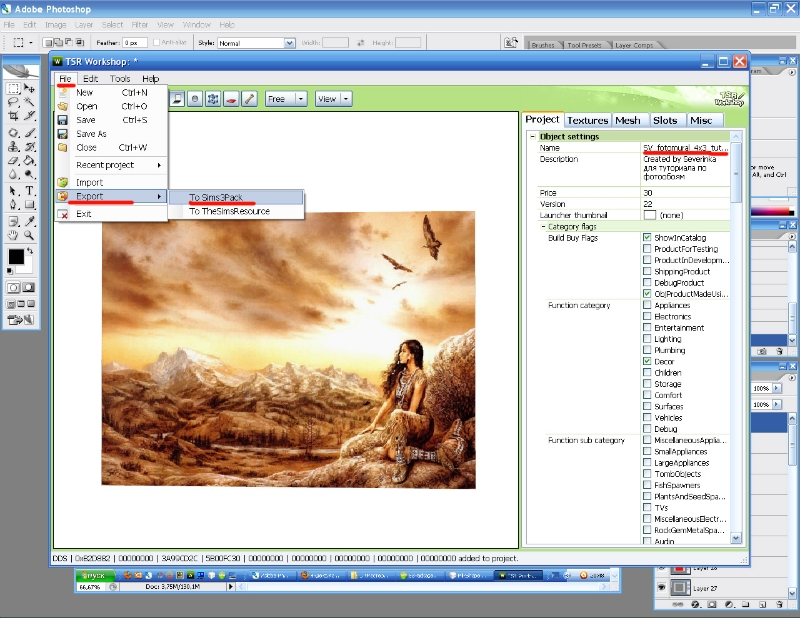The image size is (800, 618).
Task: Enable the ProductForTesting flag
Action: (x=647, y=249)
